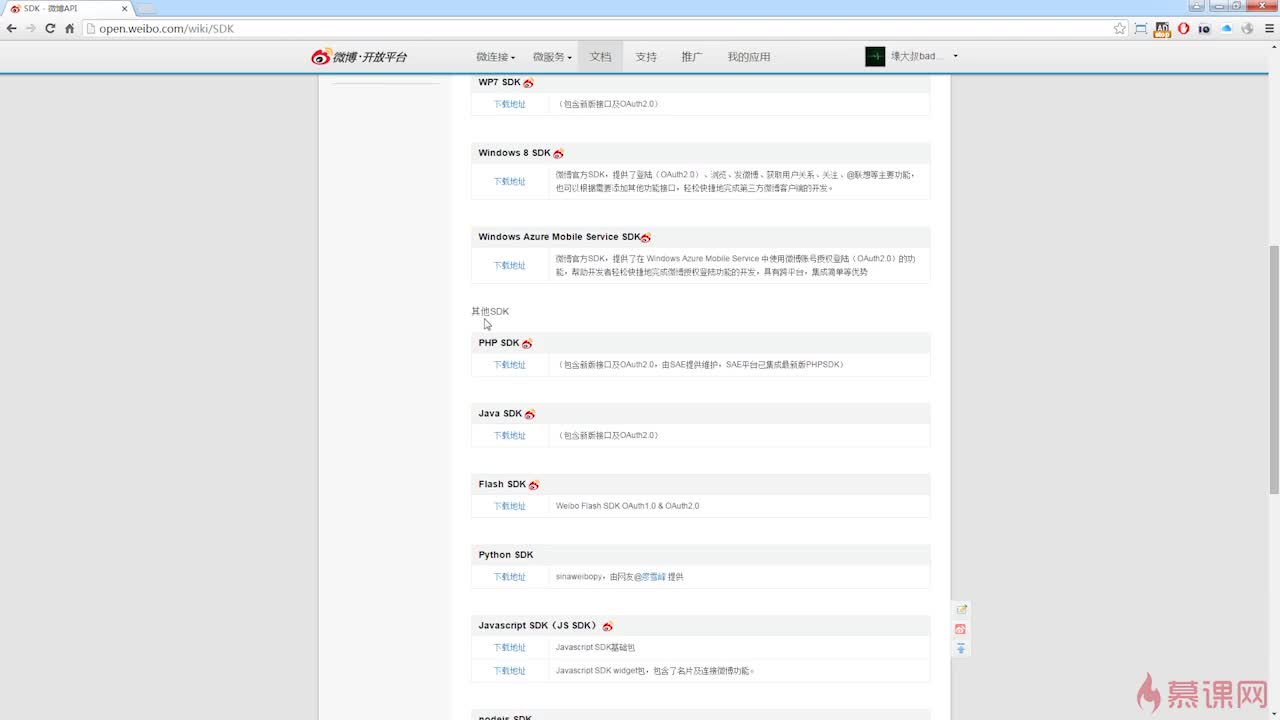Click 下载地址 for Azure Mobile Service SDK
This screenshot has width=1280, height=720.
click(509, 266)
